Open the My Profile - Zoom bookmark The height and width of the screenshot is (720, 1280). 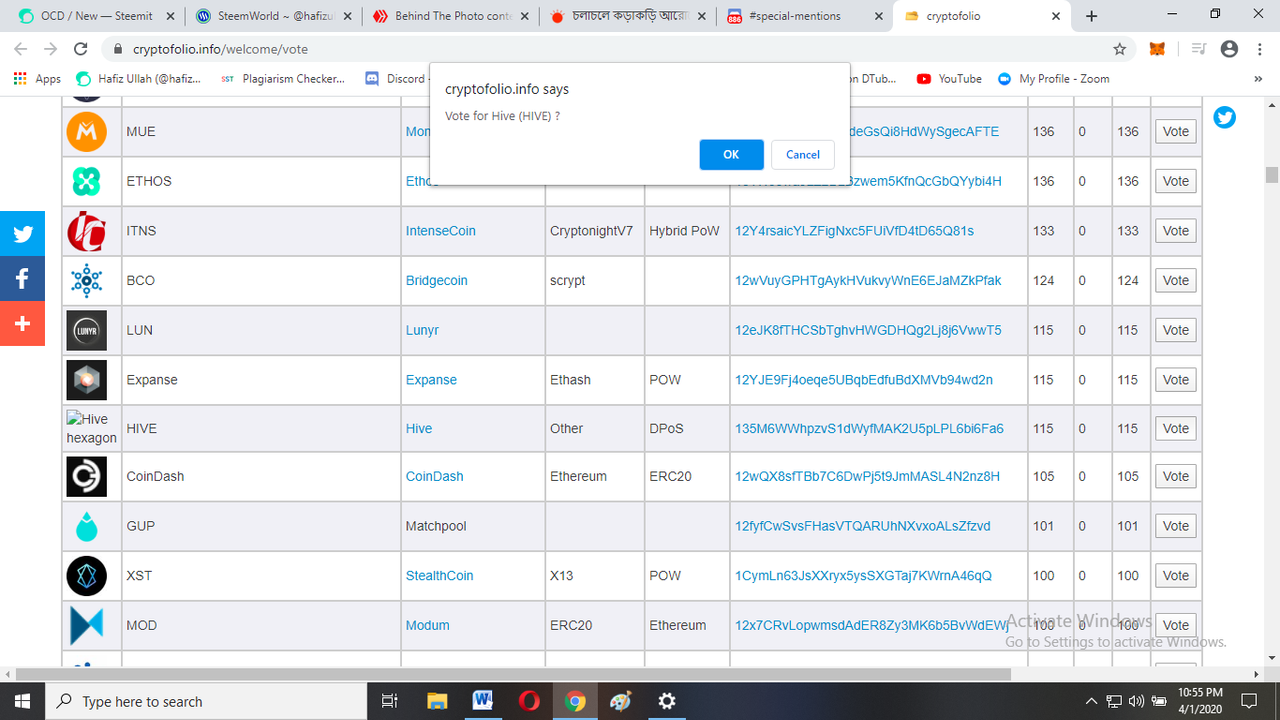pos(1054,79)
